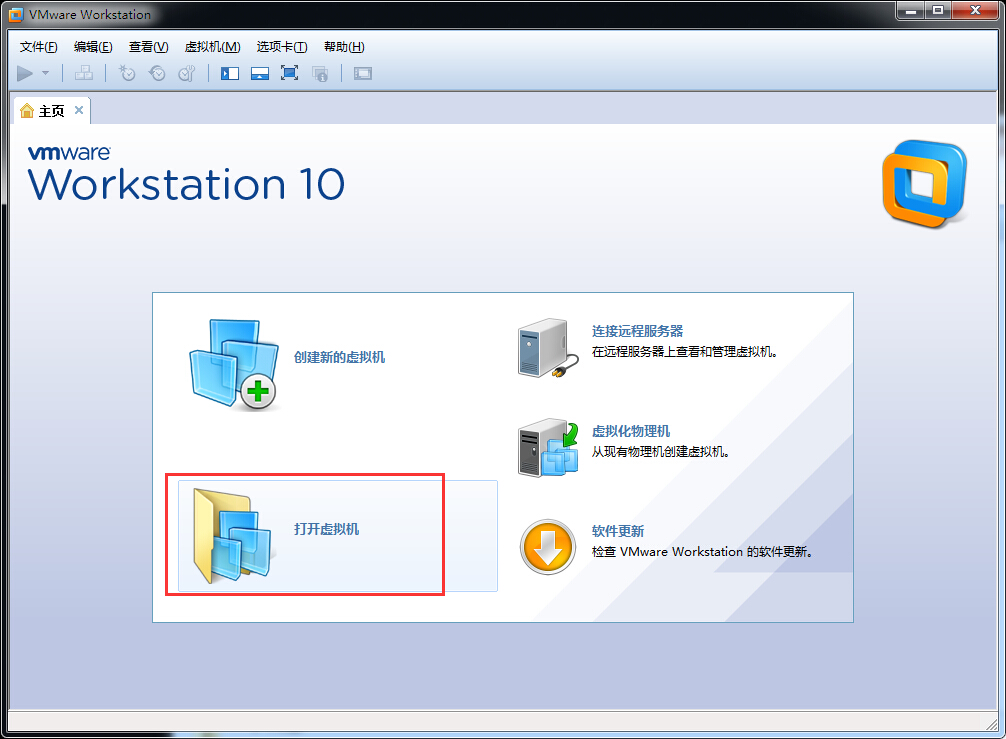Click the window resize grip corner
Image resolution: width=1006 pixels, height=739 pixels.
pos(991,724)
